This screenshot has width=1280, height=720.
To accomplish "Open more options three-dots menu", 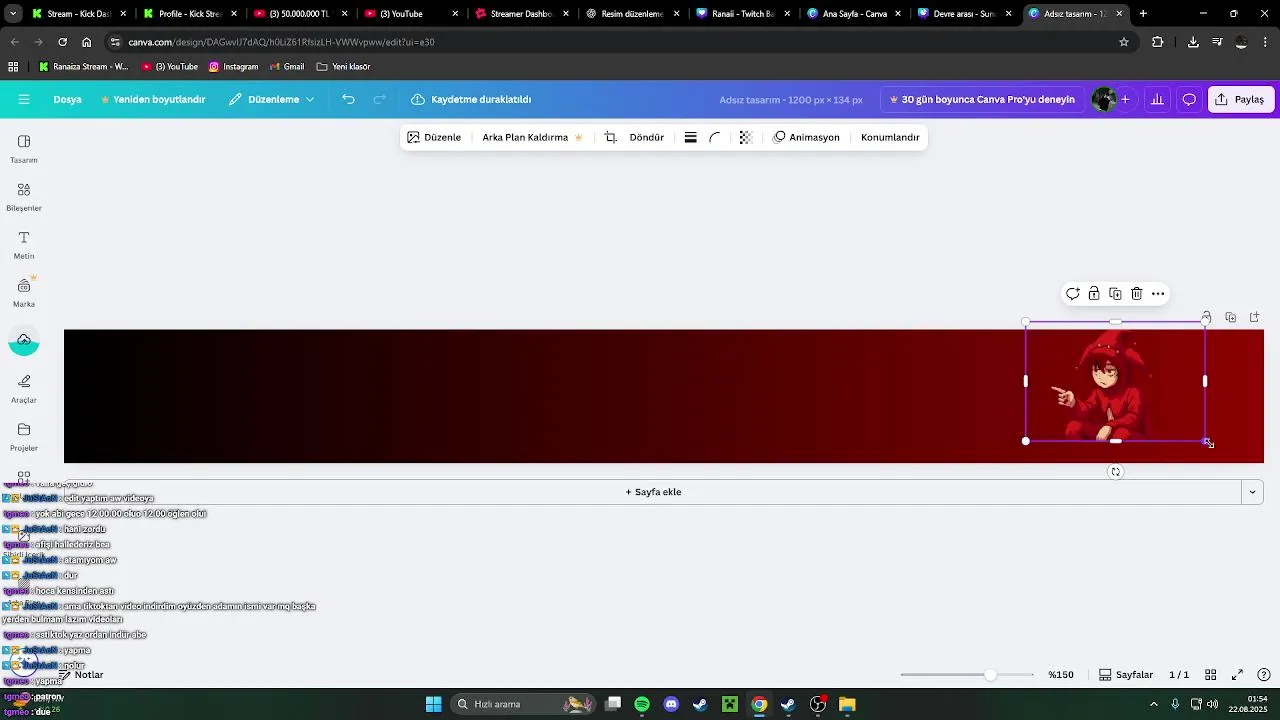I will coord(1158,294).
